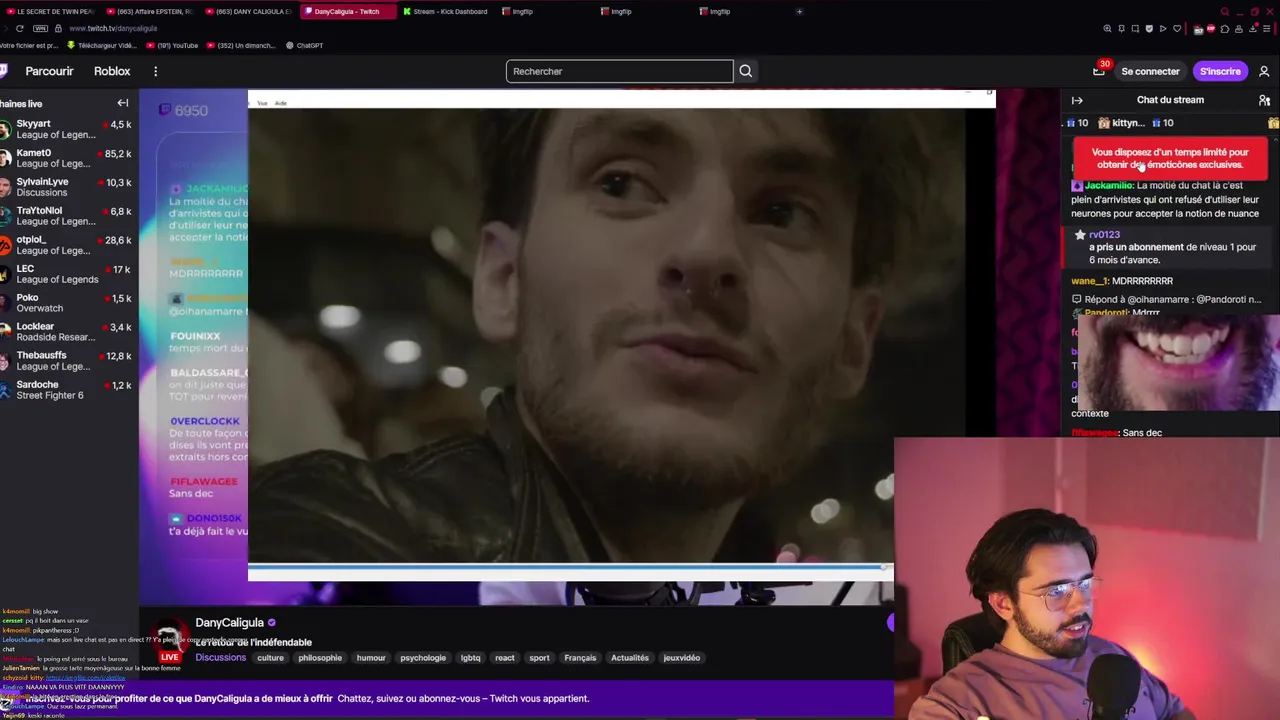
Task: Select the jeuxvidéo tag
Action: (x=681, y=658)
